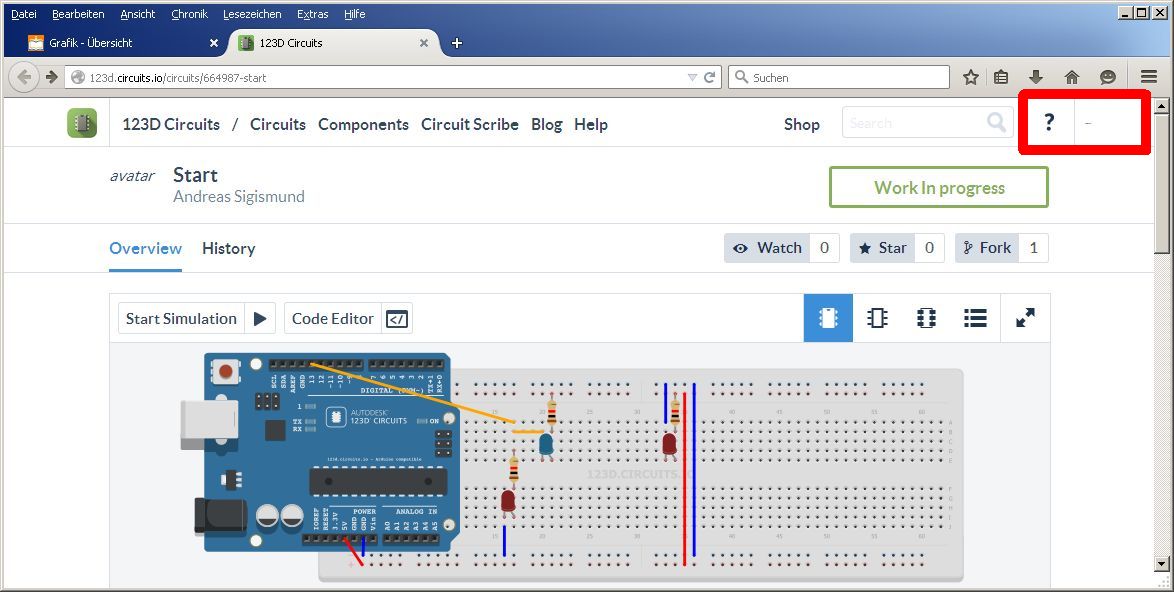
Task: Click the scrollbar up arrow
Action: 1161,106
